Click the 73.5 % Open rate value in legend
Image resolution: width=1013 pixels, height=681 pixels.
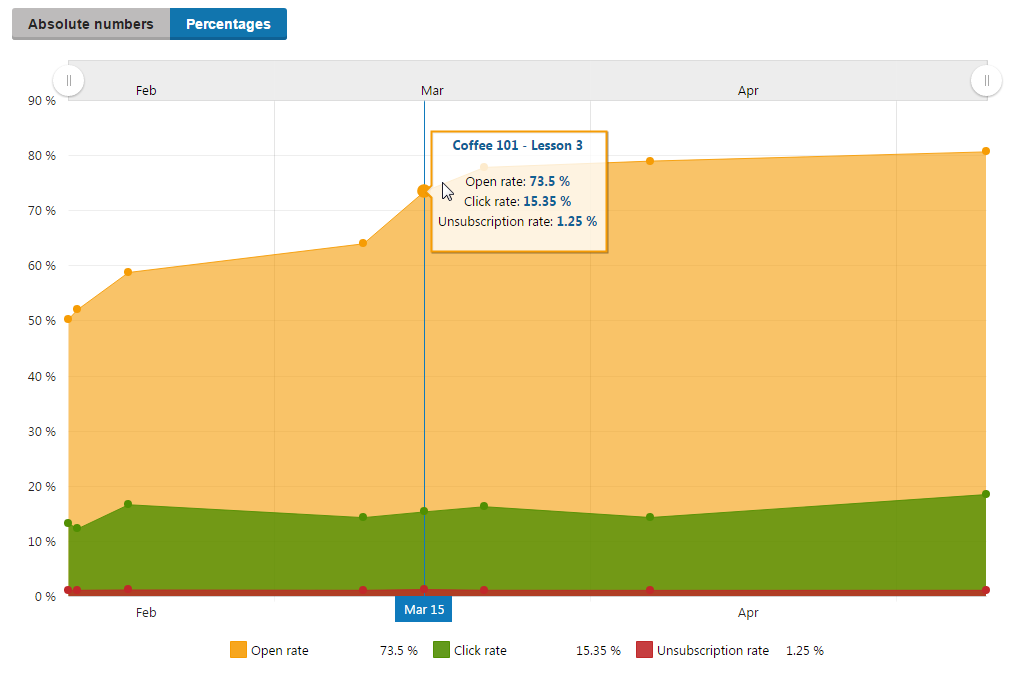pos(398,650)
